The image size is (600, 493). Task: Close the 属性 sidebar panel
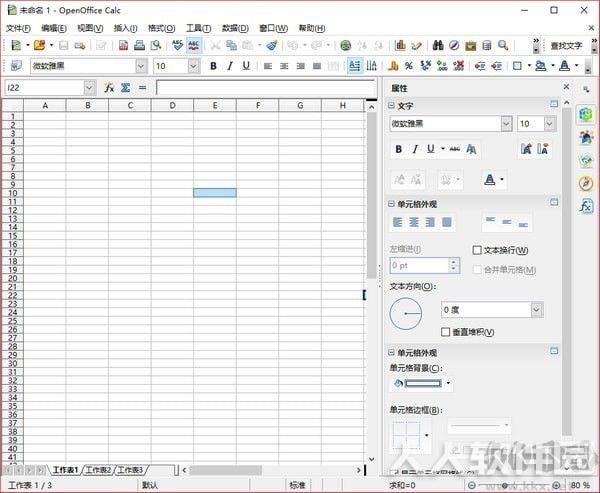(566, 87)
